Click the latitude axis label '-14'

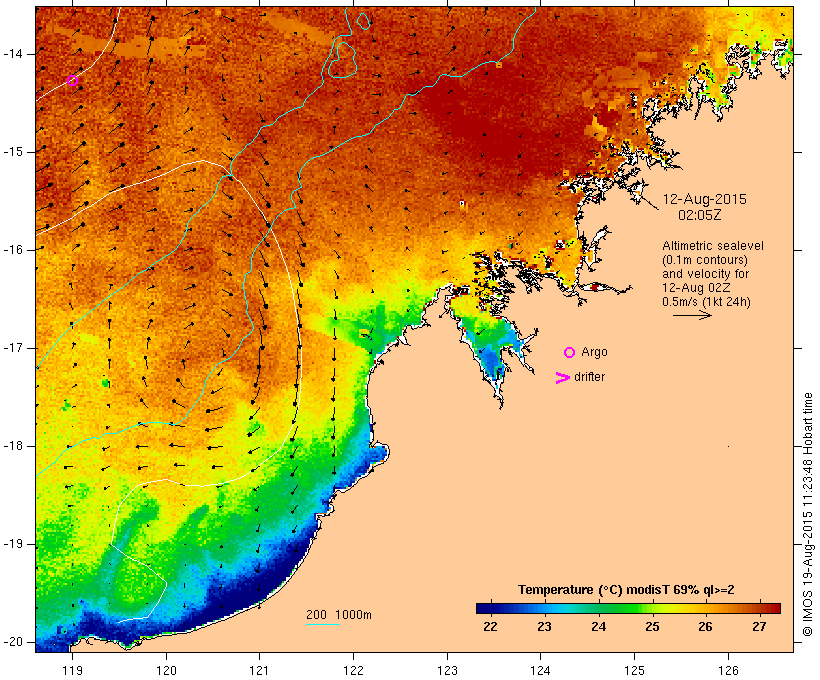click(12, 54)
